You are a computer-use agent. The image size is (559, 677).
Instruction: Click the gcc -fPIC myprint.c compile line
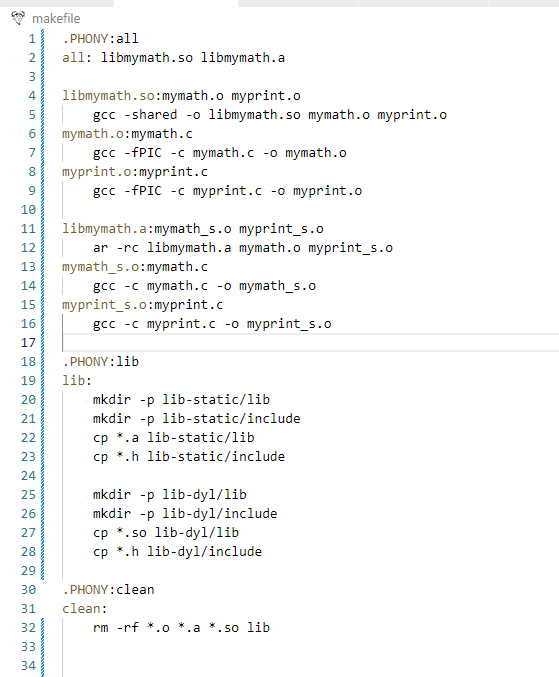tap(227, 191)
